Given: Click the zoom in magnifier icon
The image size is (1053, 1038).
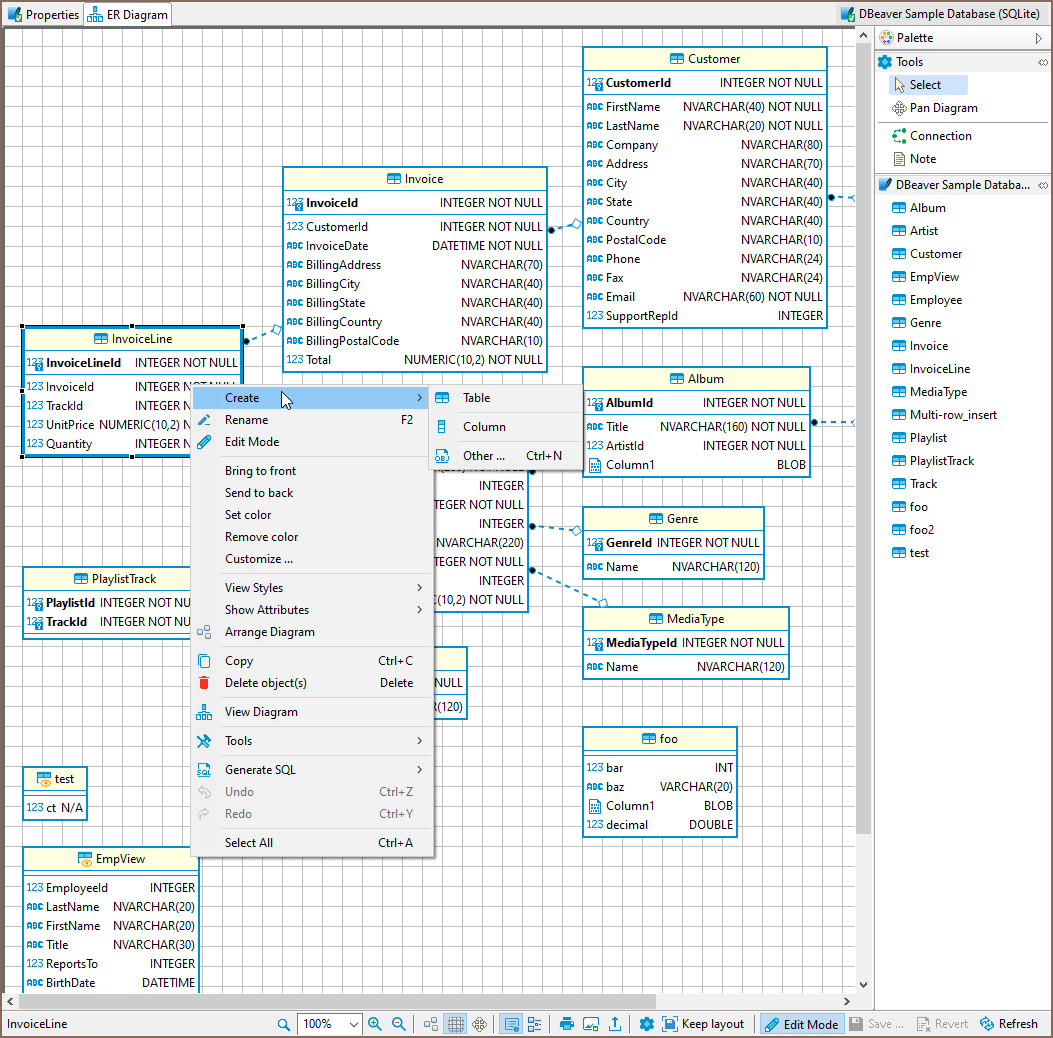Looking at the screenshot, I should pyautogui.click(x=375, y=1024).
